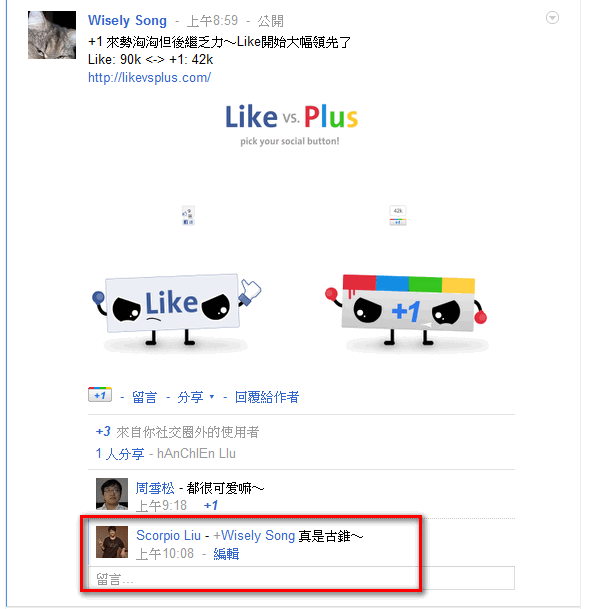594x609 pixels.
Task: Click 回覆給作者 reply to author
Action: pyautogui.click(x=267, y=397)
